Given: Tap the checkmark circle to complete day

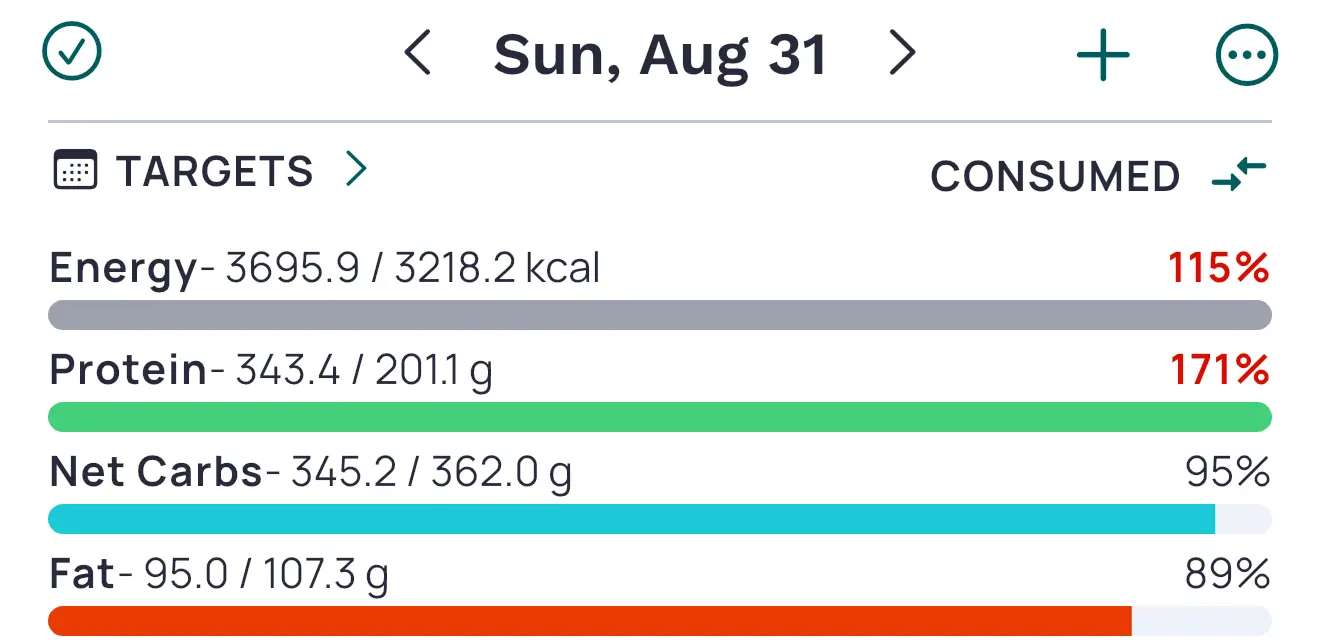Looking at the screenshot, I should click(x=72, y=54).
